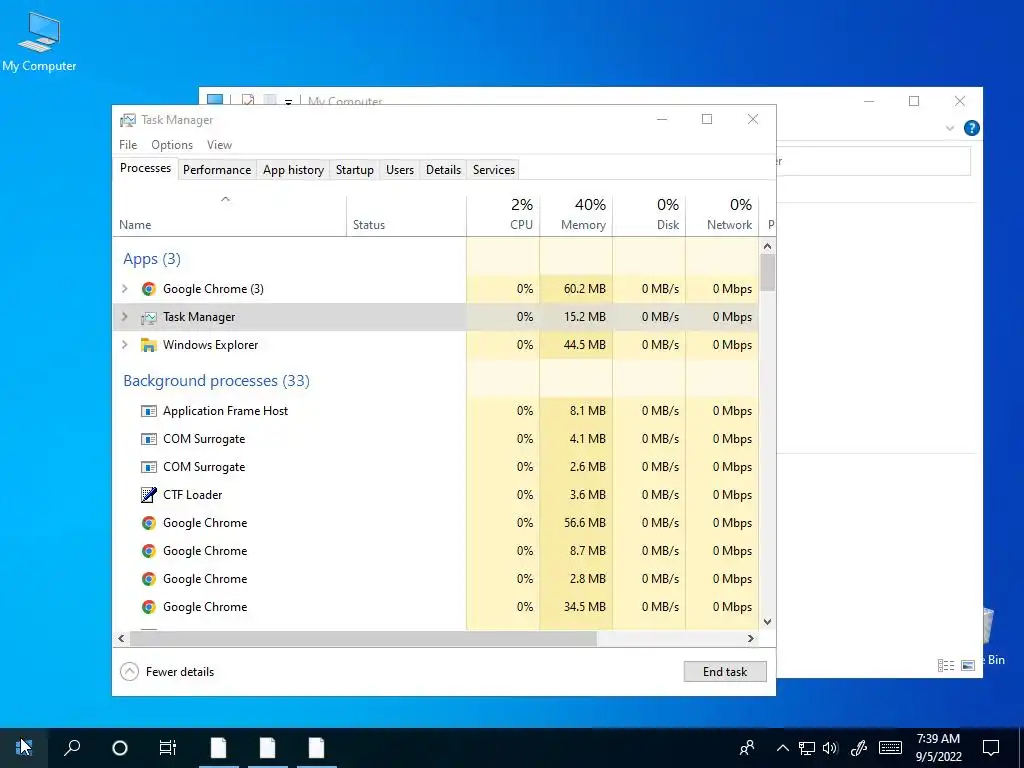
Task: Click the End task button
Action: click(725, 672)
